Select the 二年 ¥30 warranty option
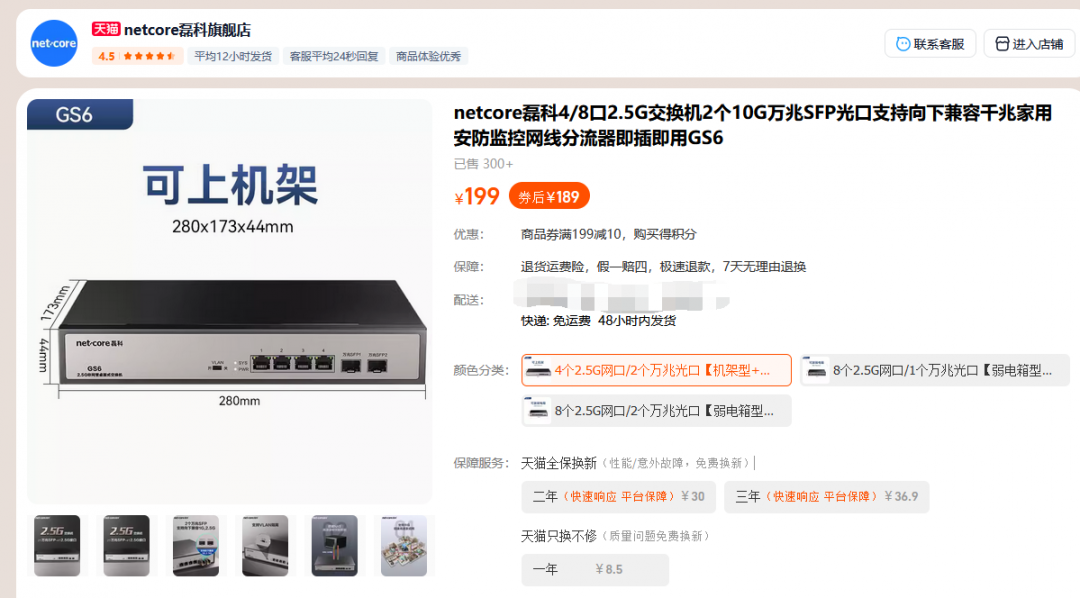The width and height of the screenshot is (1080, 598). coord(618,496)
